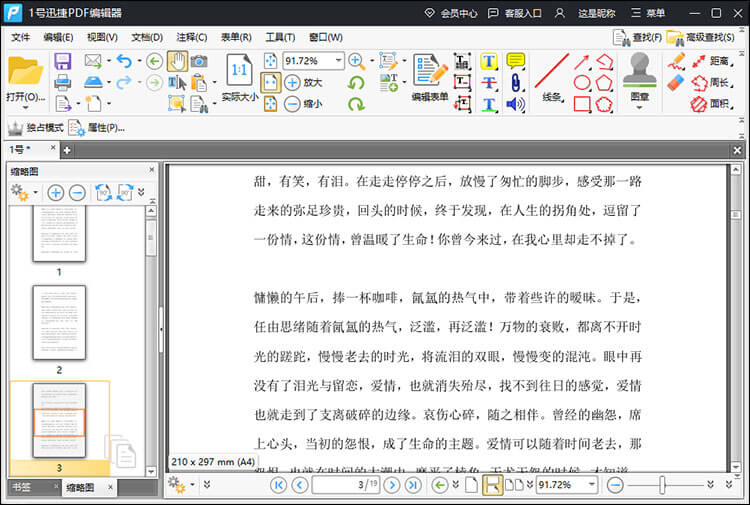
Task: Click the 实际大小 actual size icon
Action: 240,77
